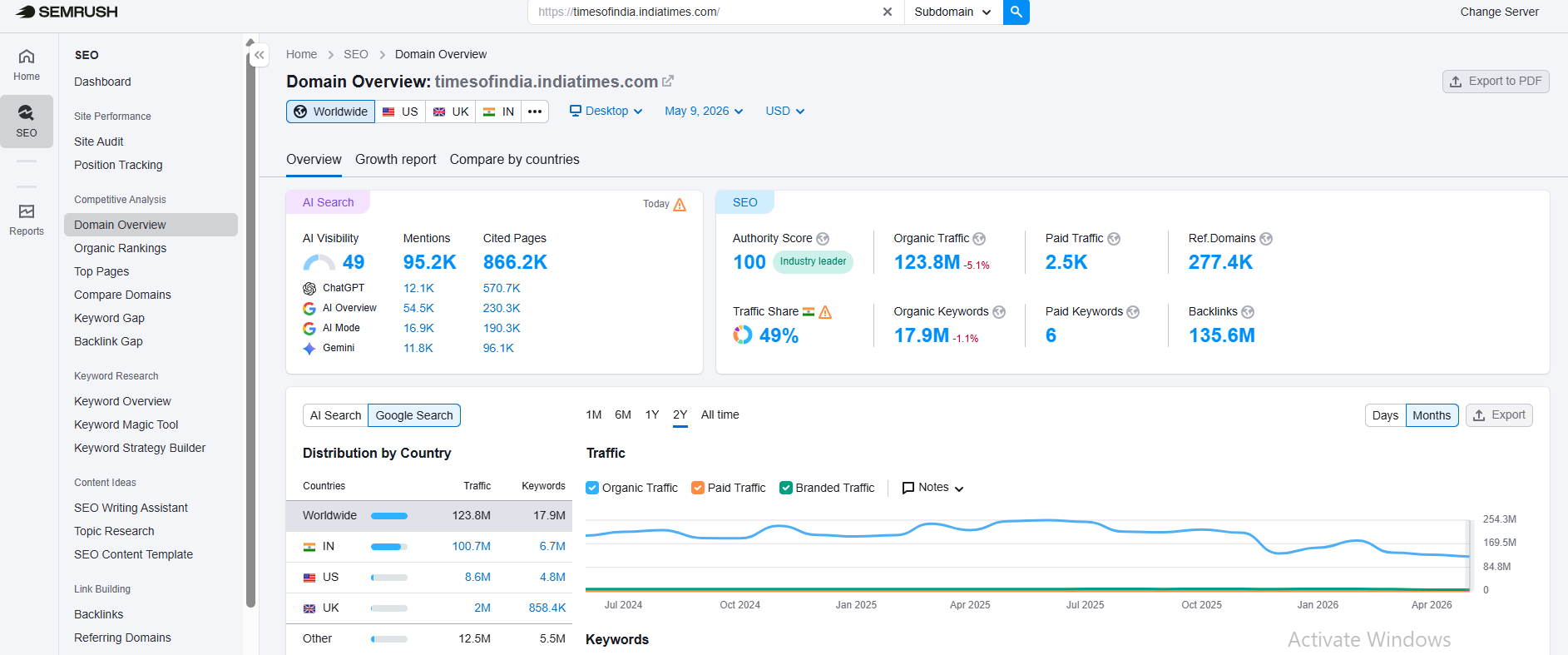Viewport: 1568px width, 655px height.
Task: Click Worldwide traffic distribution bar
Action: click(389, 516)
